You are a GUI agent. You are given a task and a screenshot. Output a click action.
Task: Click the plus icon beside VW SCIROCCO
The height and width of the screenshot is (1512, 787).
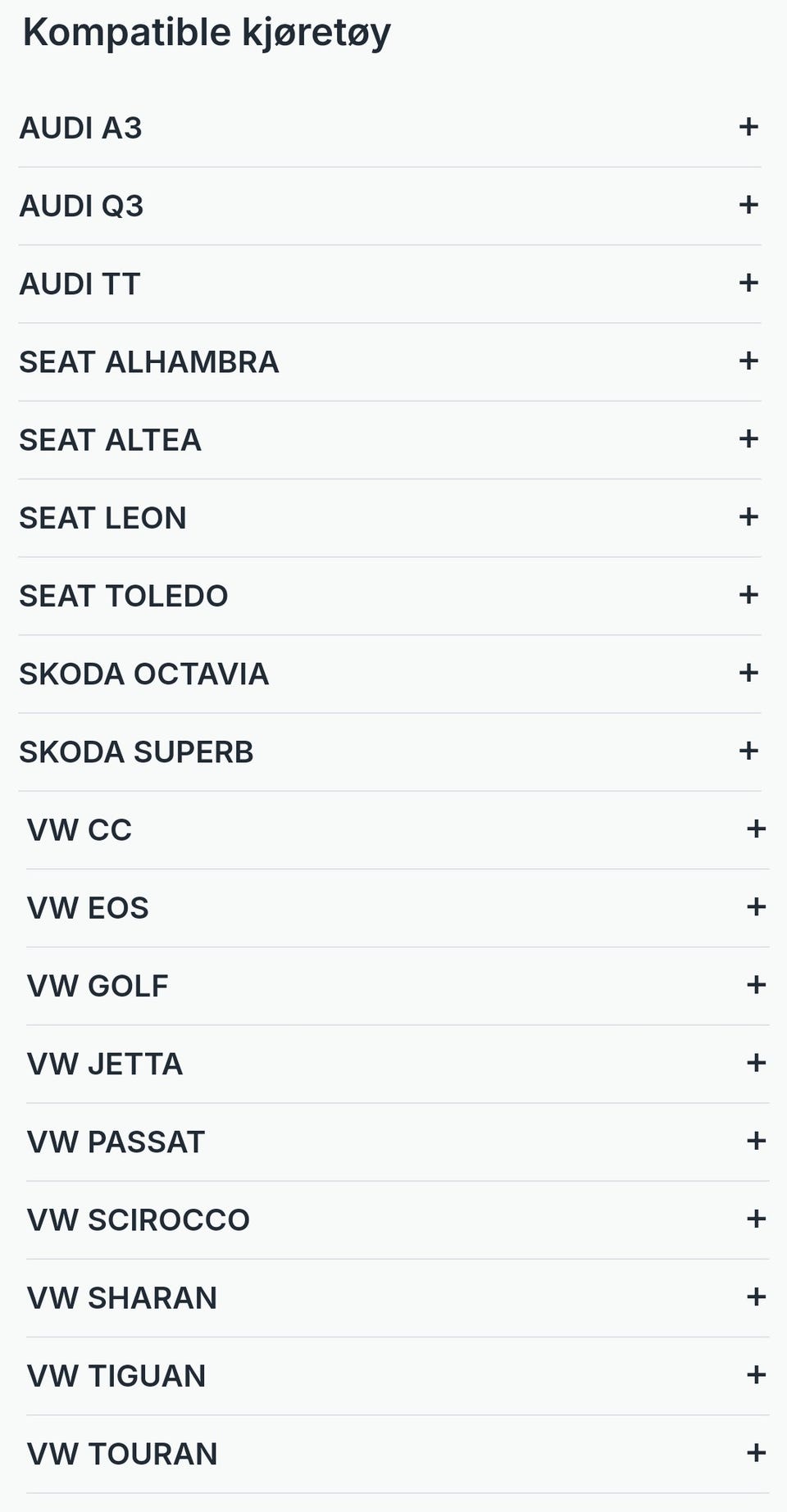(756, 1219)
